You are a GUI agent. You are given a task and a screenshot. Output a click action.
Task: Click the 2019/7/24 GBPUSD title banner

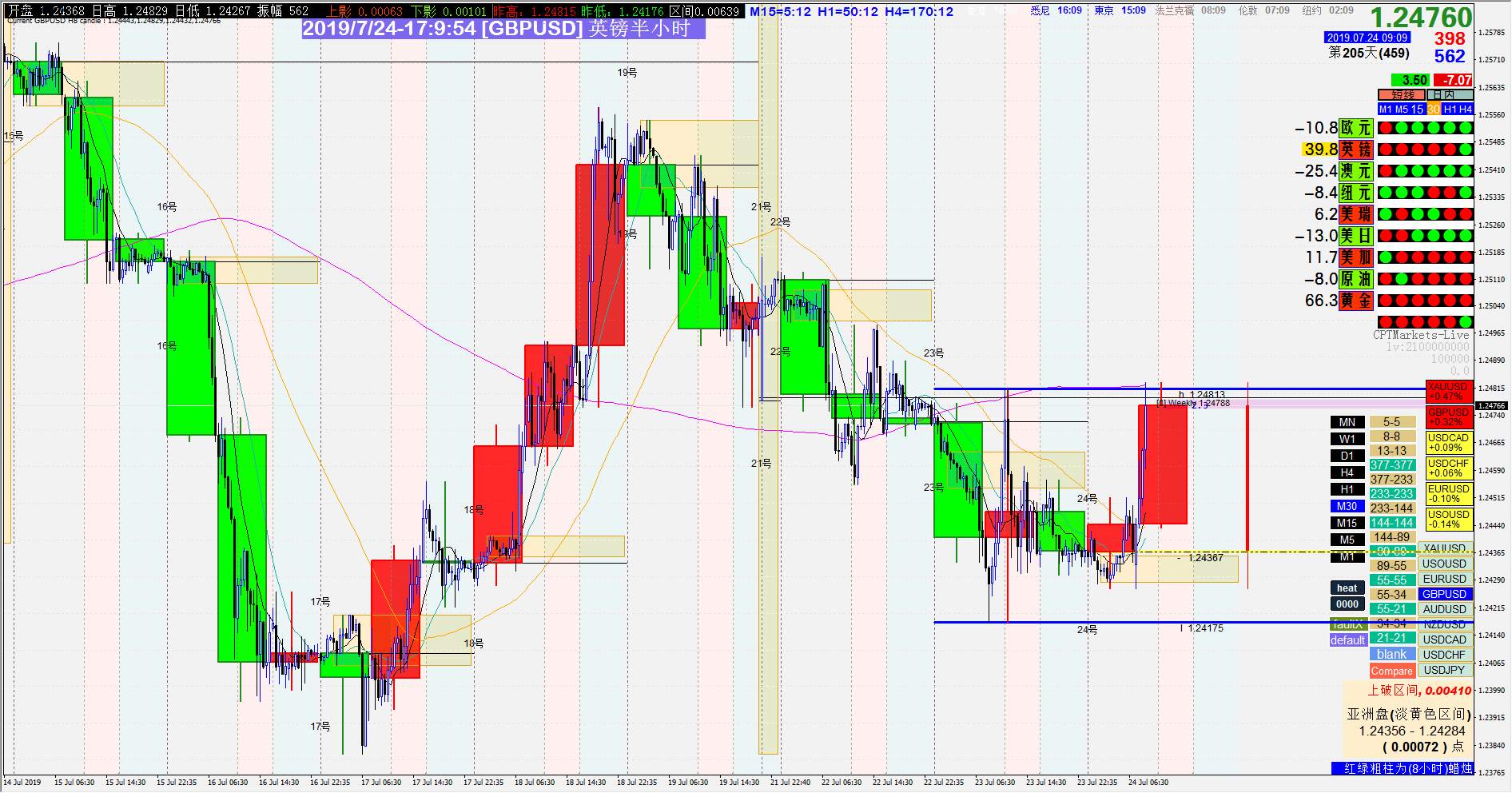tap(503, 29)
